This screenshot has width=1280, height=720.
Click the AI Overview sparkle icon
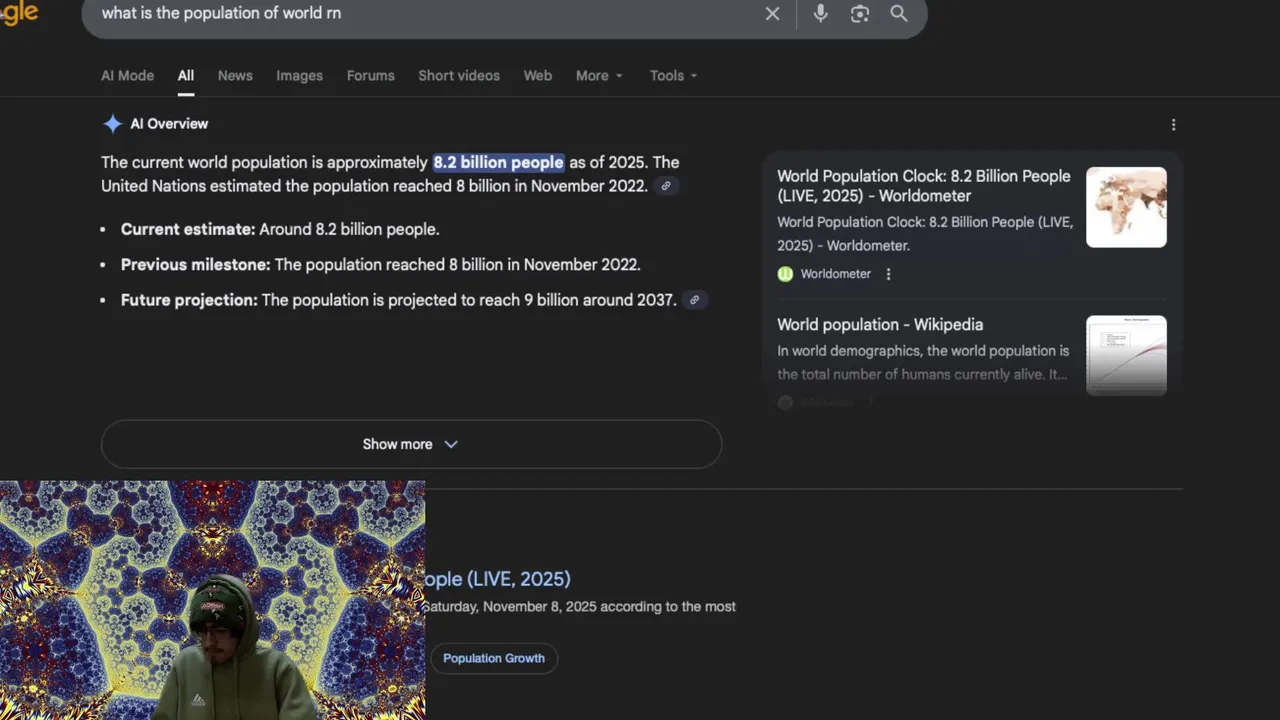pyautogui.click(x=112, y=124)
